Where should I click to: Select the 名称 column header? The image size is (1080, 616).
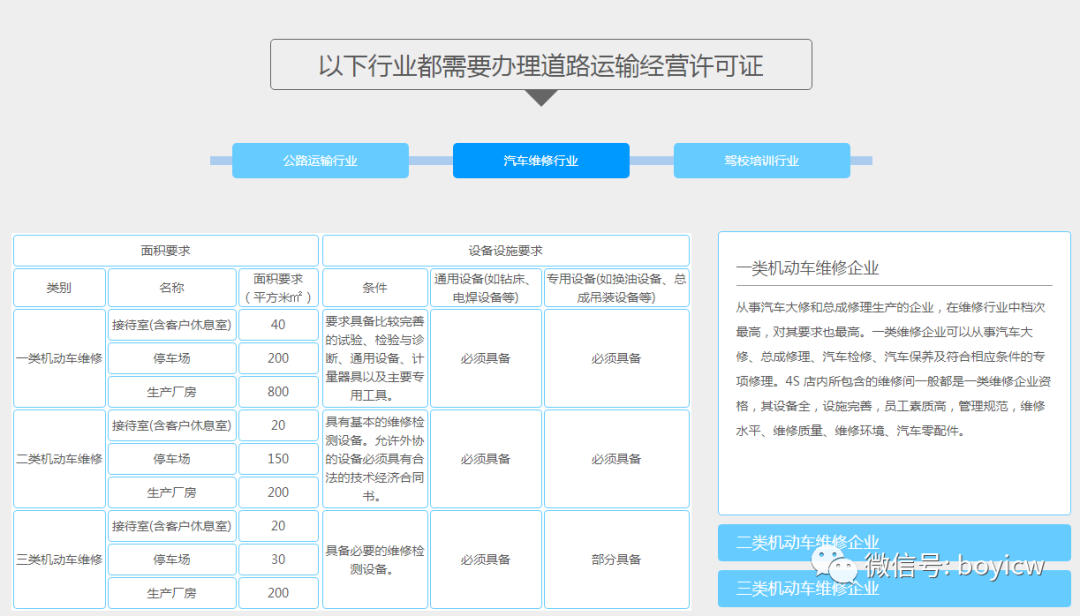click(172, 287)
